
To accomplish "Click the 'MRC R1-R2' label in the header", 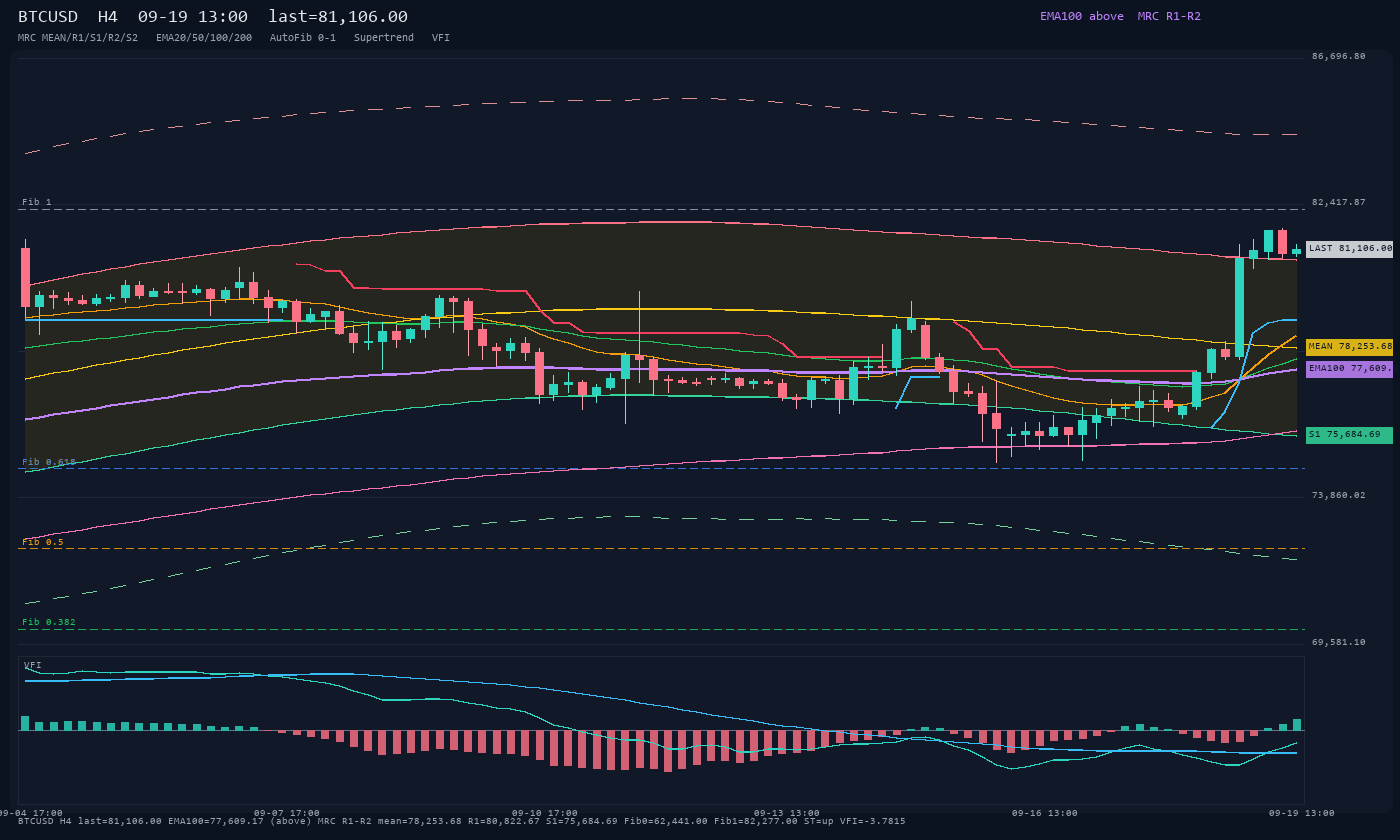I will (1169, 16).
